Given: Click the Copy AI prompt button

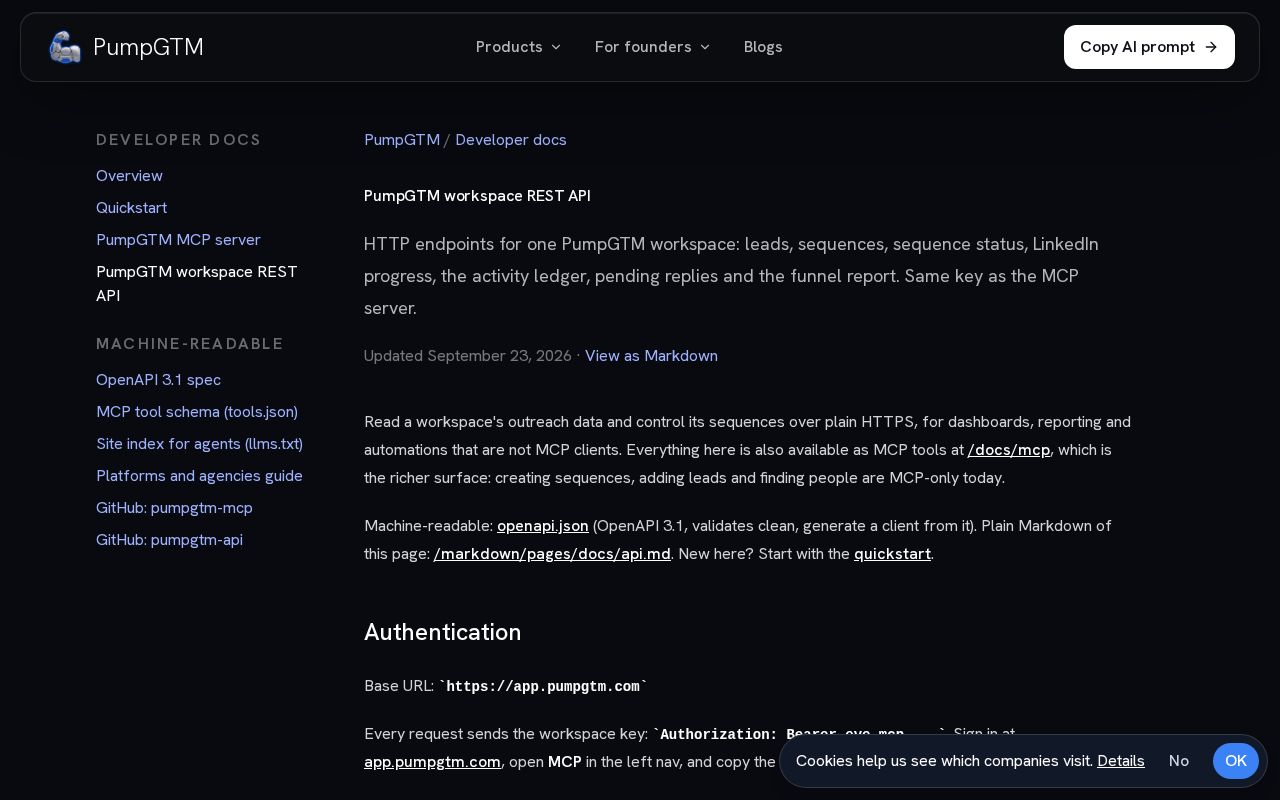Looking at the screenshot, I should (1149, 47).
